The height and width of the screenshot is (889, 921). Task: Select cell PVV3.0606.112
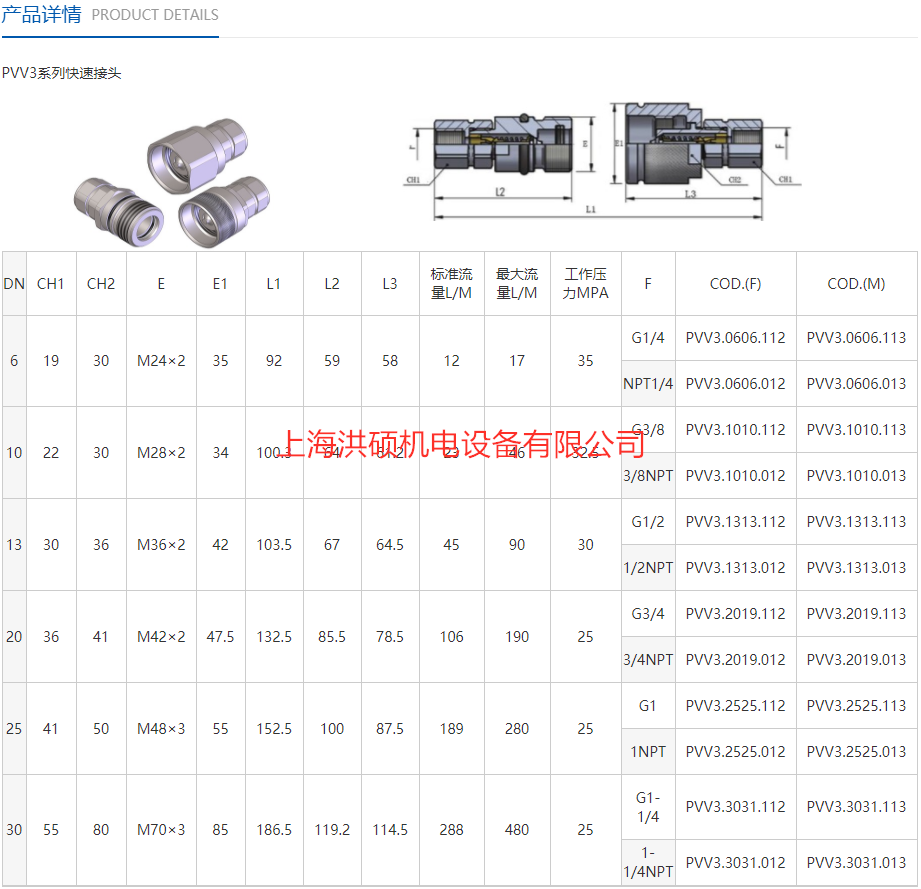(x=735, y=338)
